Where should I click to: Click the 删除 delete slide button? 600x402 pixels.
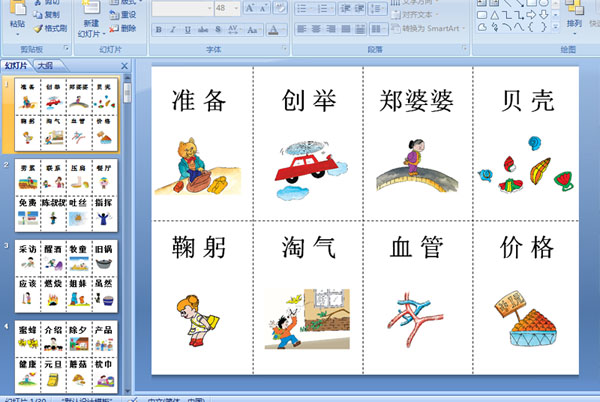(123, 28)
